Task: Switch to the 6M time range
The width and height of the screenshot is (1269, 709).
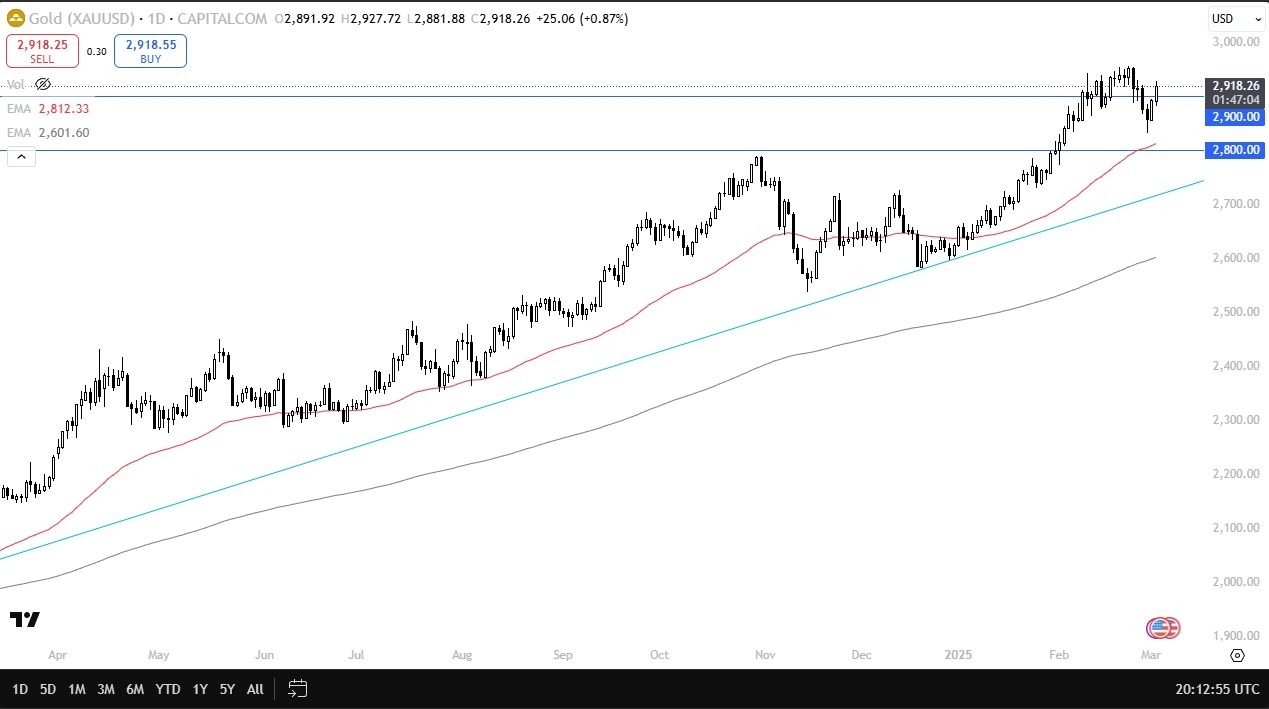Action: (135, 688)
